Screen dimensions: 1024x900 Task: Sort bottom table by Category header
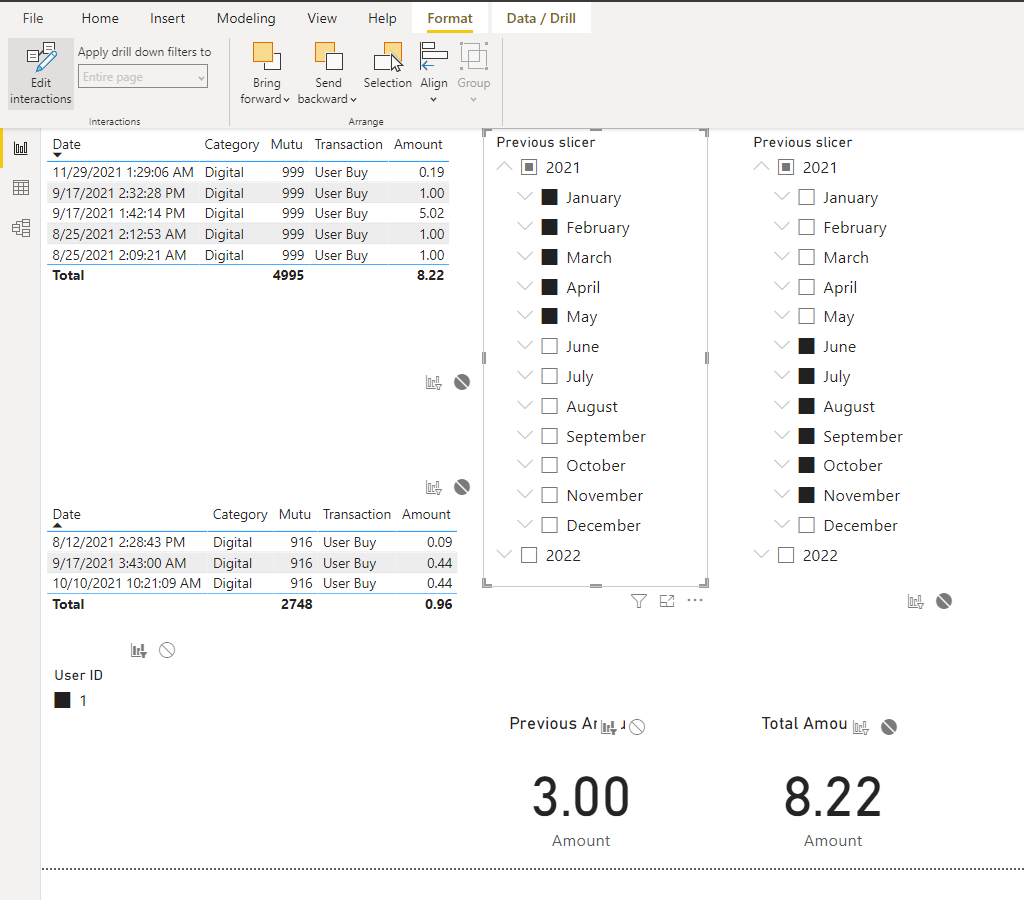coord(240,515)
